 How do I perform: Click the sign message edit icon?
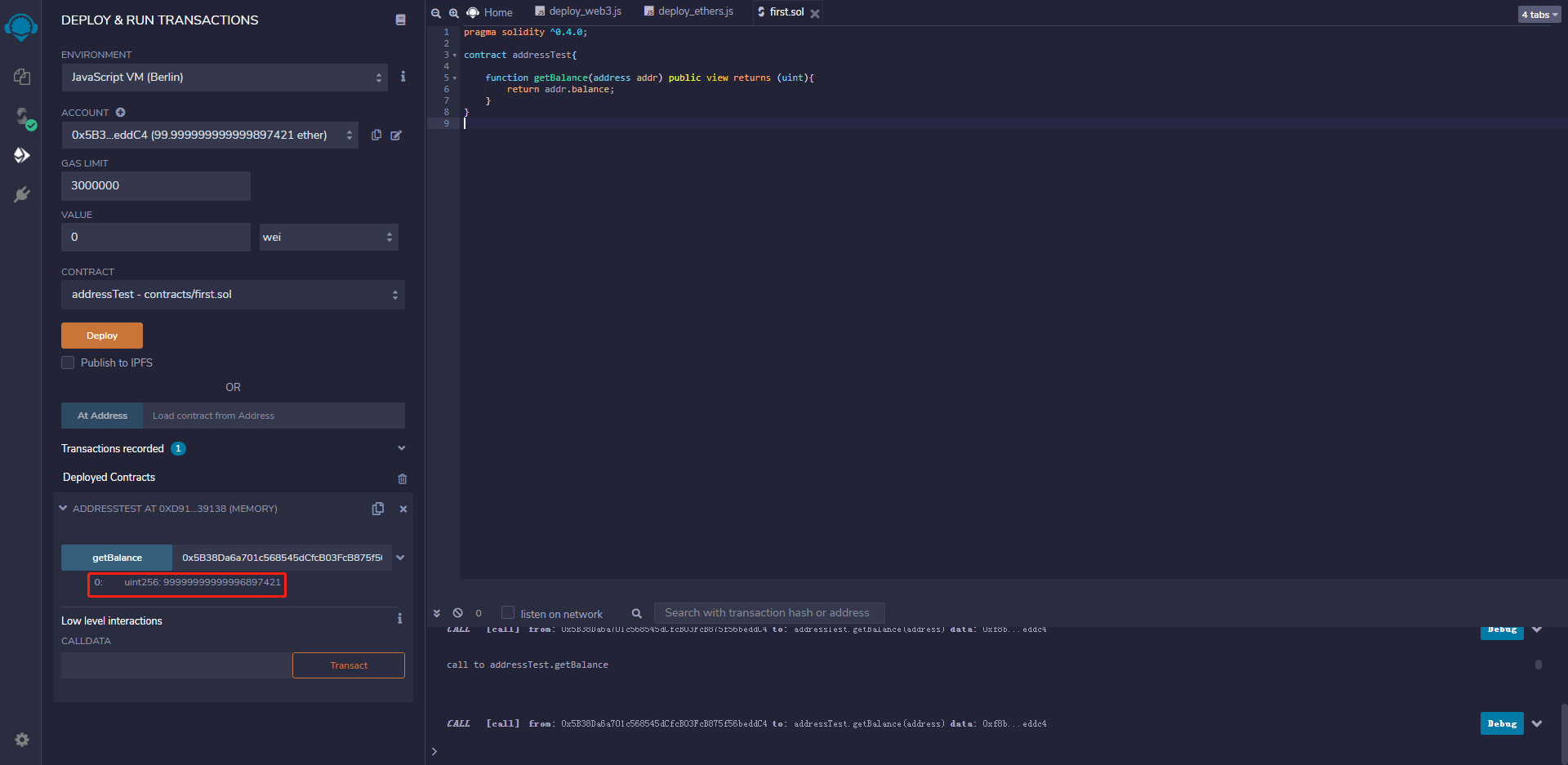(396, 136)
